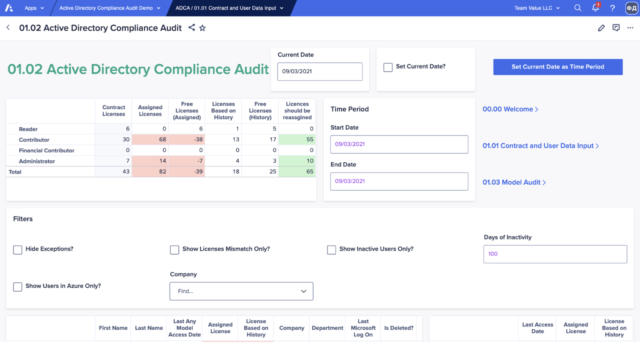Click the Current Date input field

pyautogui.click(x=320, y=71)
